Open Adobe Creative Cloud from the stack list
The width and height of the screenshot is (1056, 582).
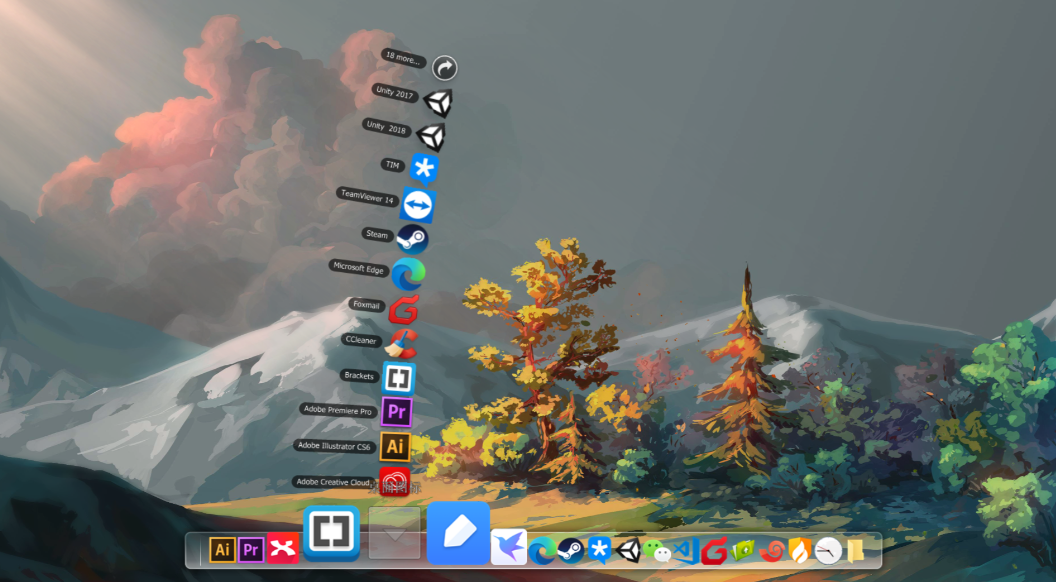click(x=395, y=482)
